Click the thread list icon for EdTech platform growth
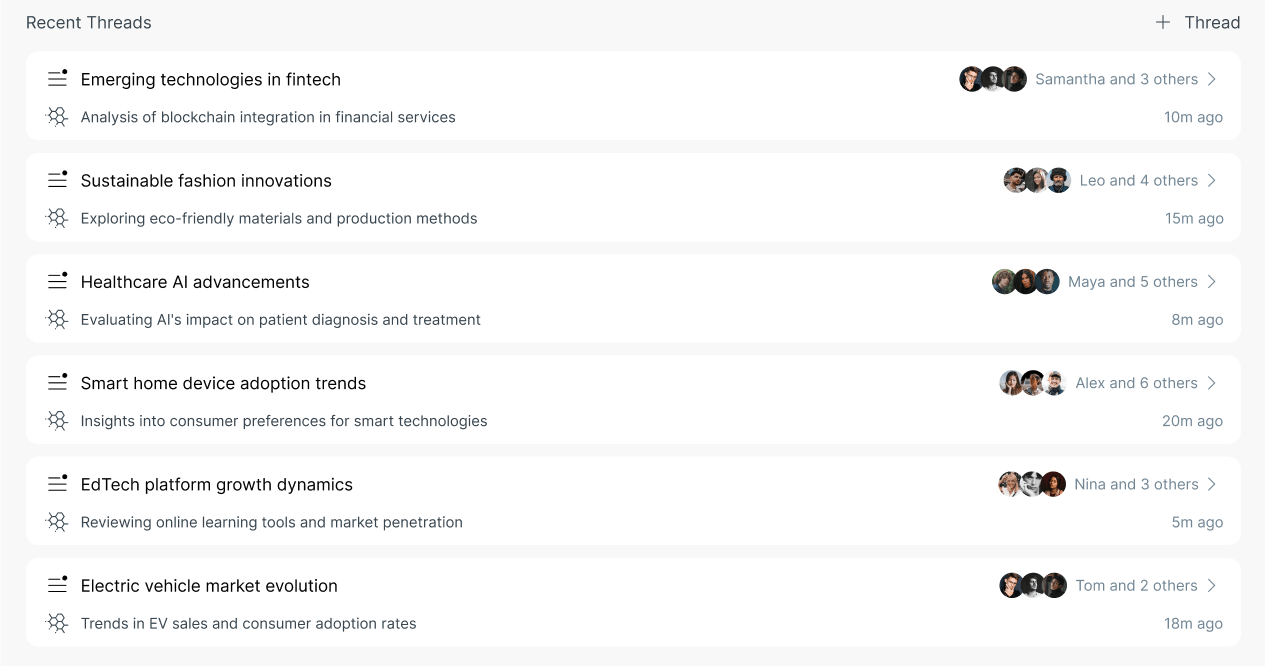This screenshot has height=666, width=1265. point(58,483)
